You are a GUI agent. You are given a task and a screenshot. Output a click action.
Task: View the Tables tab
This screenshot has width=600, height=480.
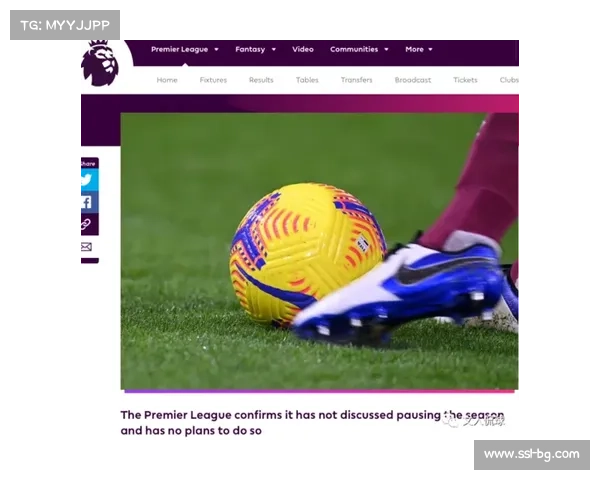tap(307, 80)
